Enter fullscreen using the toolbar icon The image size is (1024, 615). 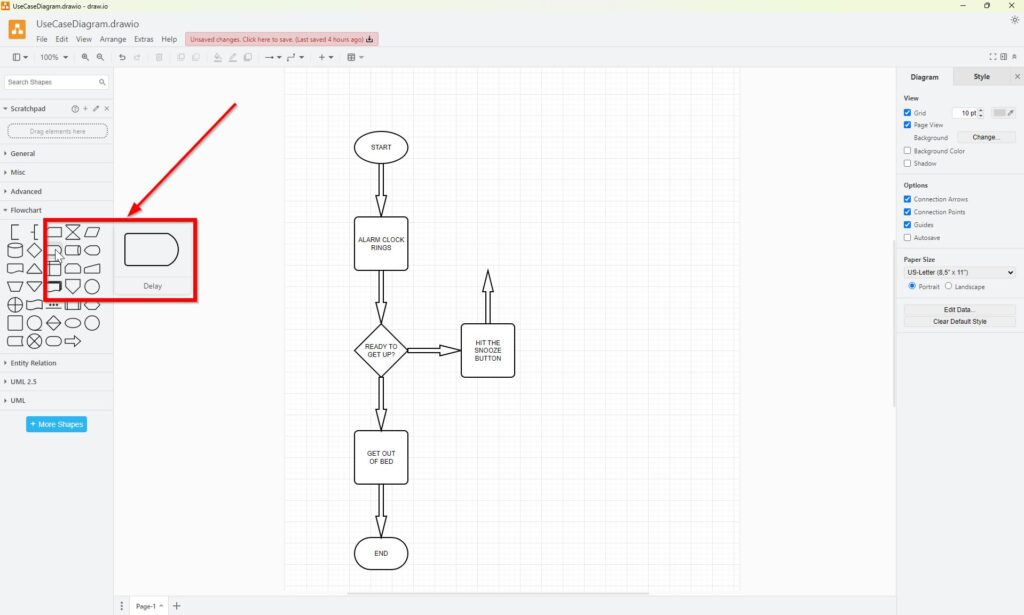[x=992, y=57]
